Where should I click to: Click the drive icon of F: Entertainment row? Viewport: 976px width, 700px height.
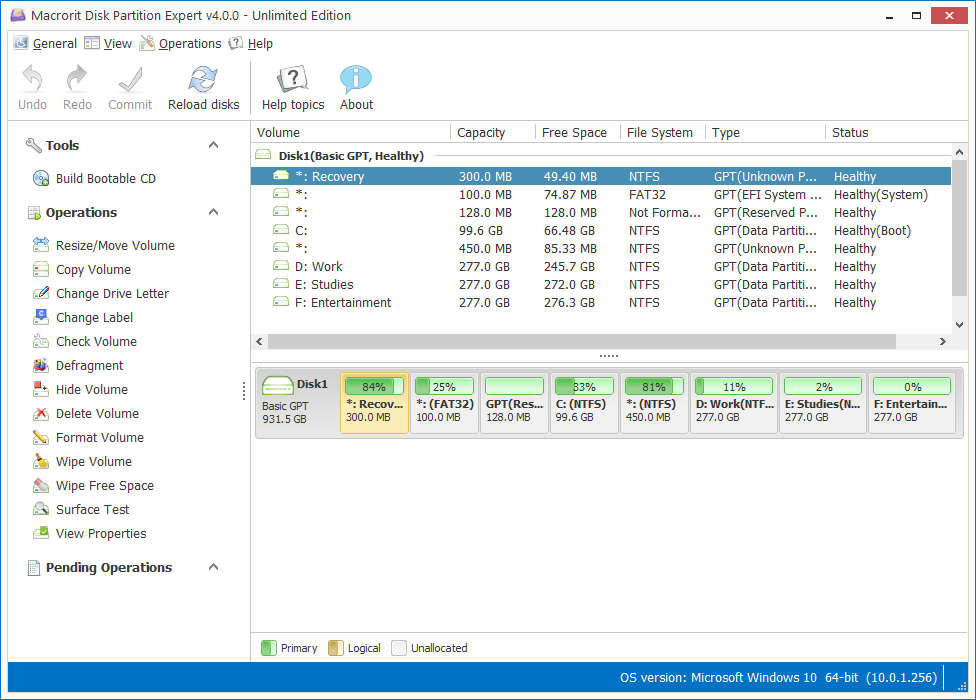point(281,302)
